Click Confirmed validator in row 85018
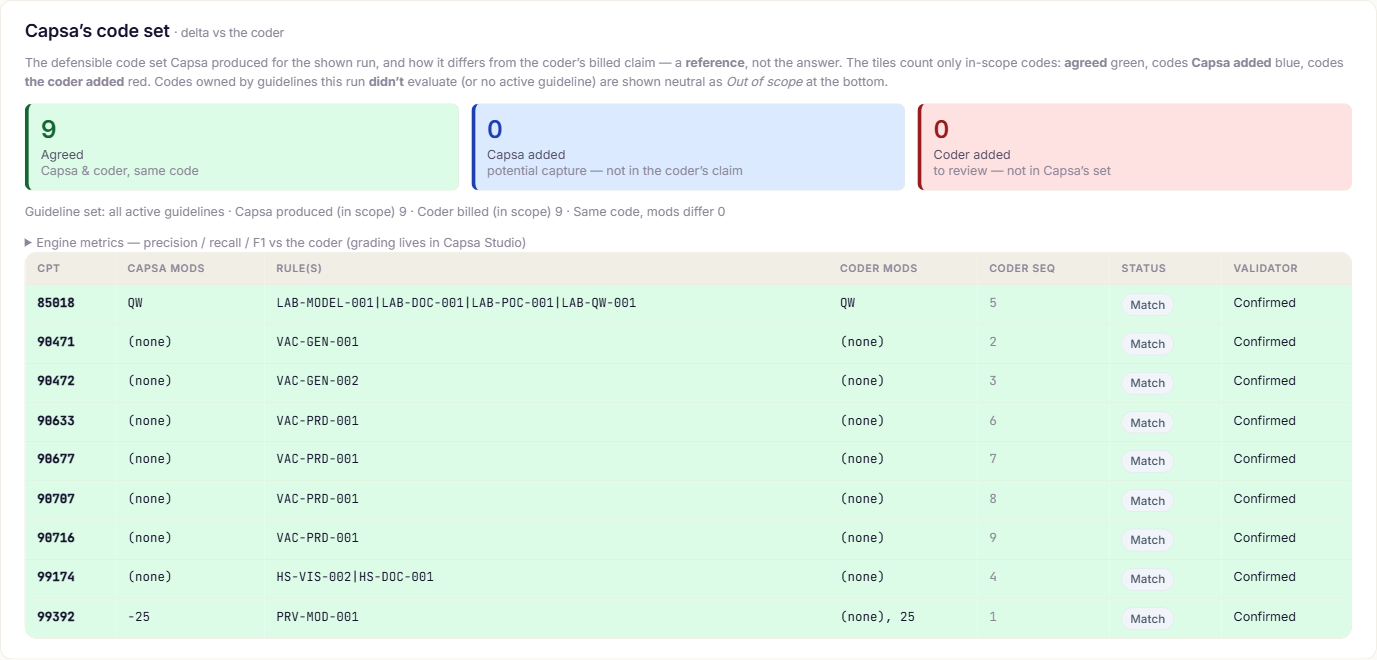Screen dimensions: 1377x660 (1264, 303)
